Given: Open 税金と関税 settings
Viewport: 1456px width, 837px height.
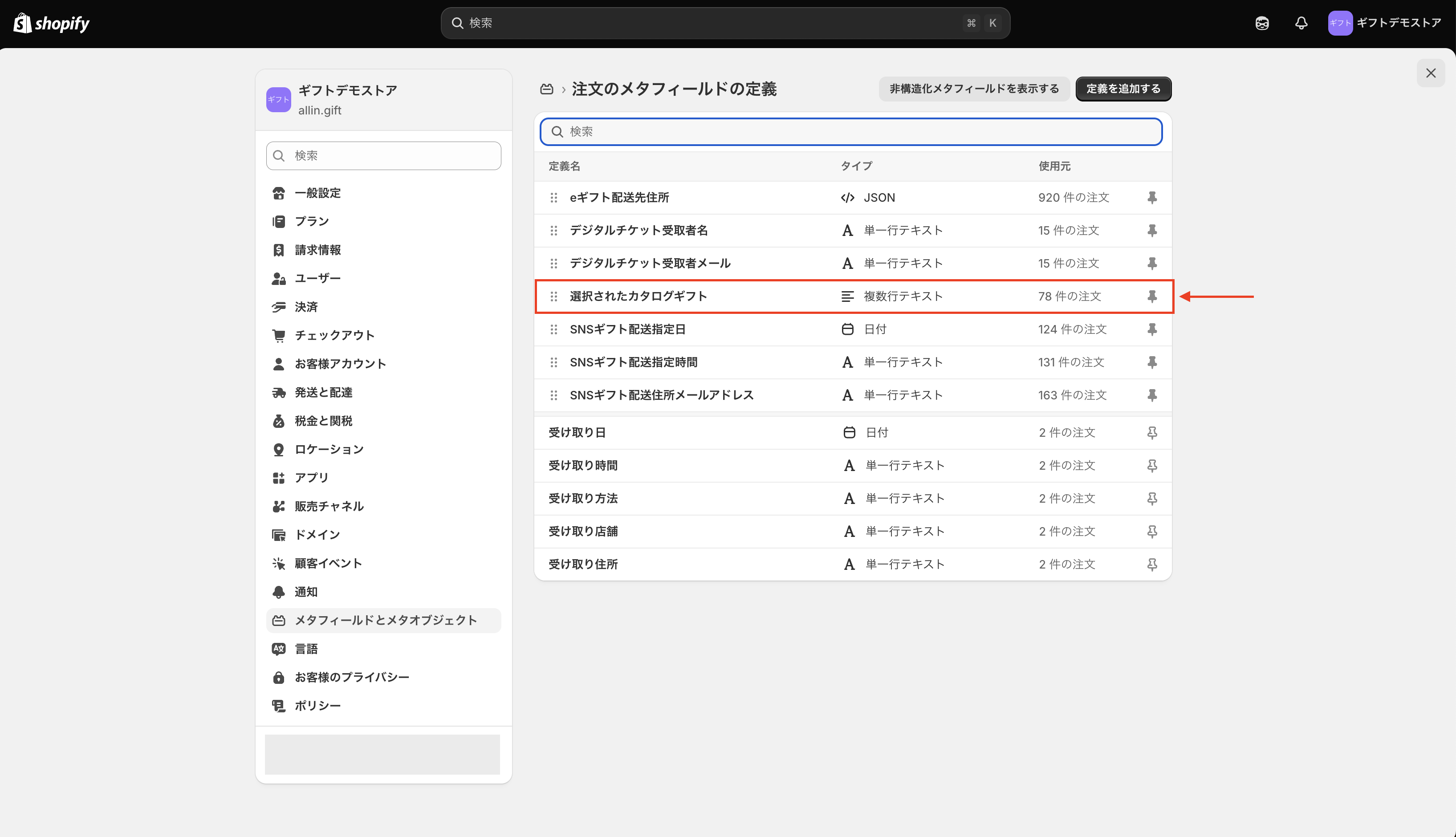Looking at the screenshot, I should [383, 421].
